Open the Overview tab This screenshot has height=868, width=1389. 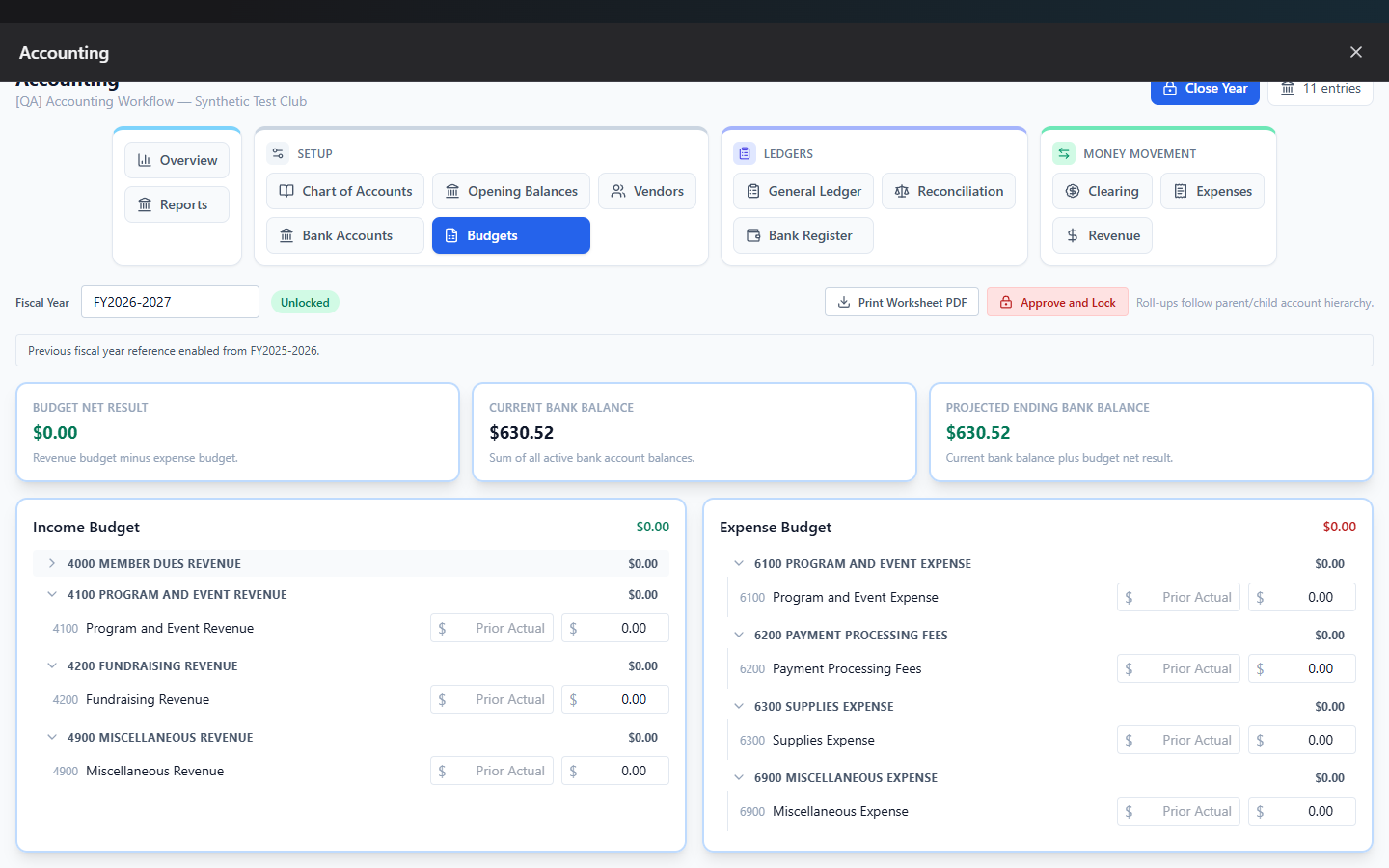pos(177,160)
